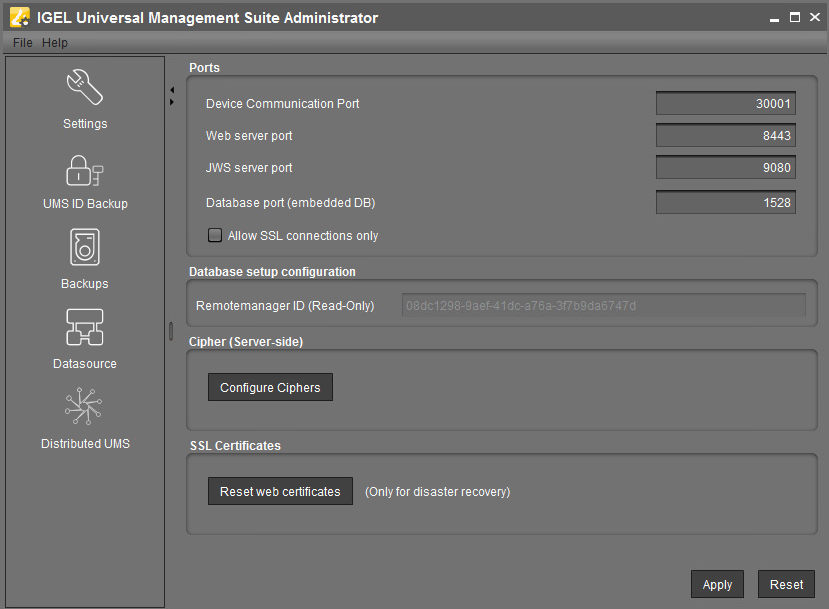Viewport: 829px width, 609px height.
Task: Open the File menu
Action: 23,43
